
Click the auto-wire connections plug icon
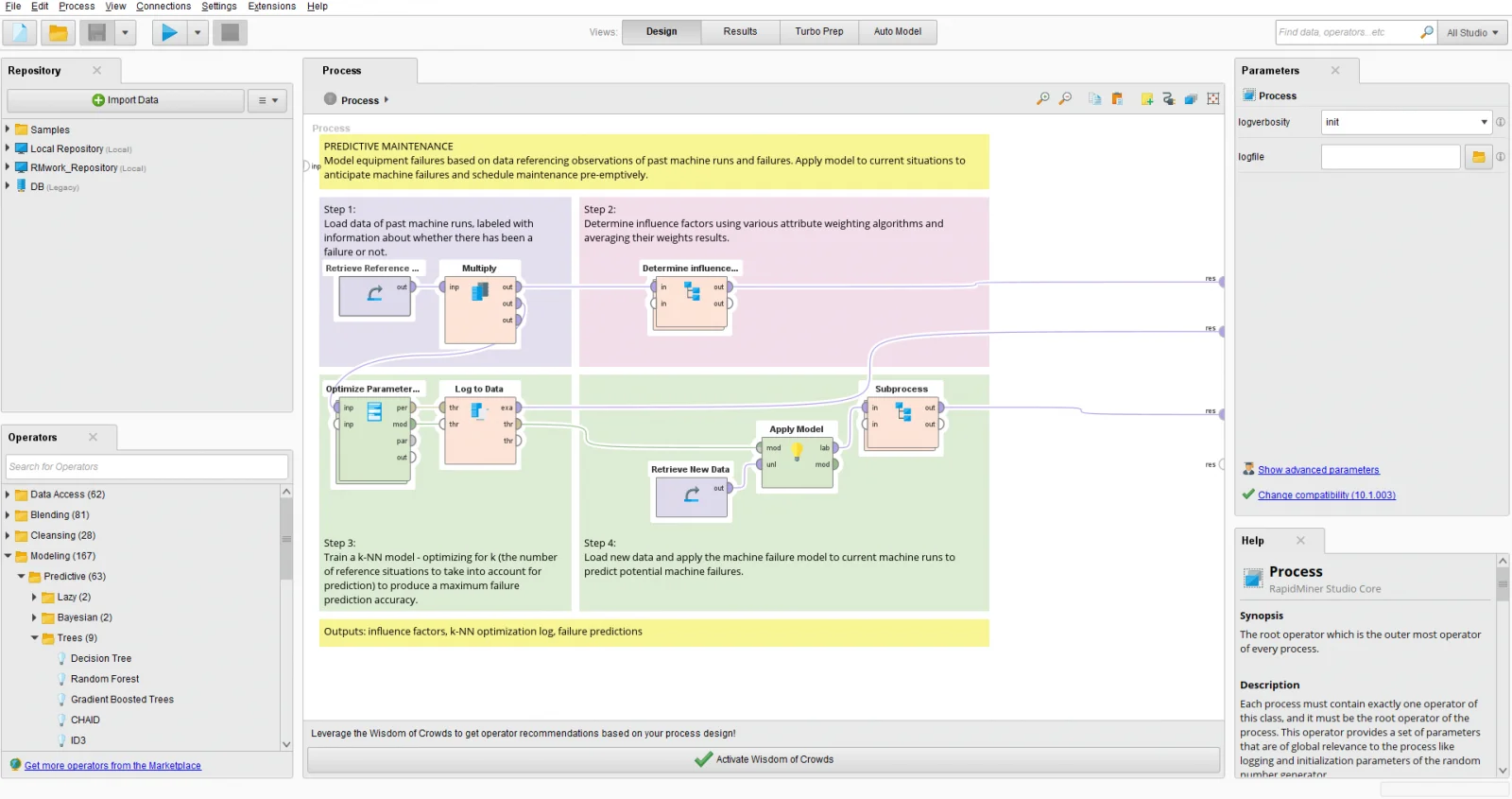click(1169, 99)
